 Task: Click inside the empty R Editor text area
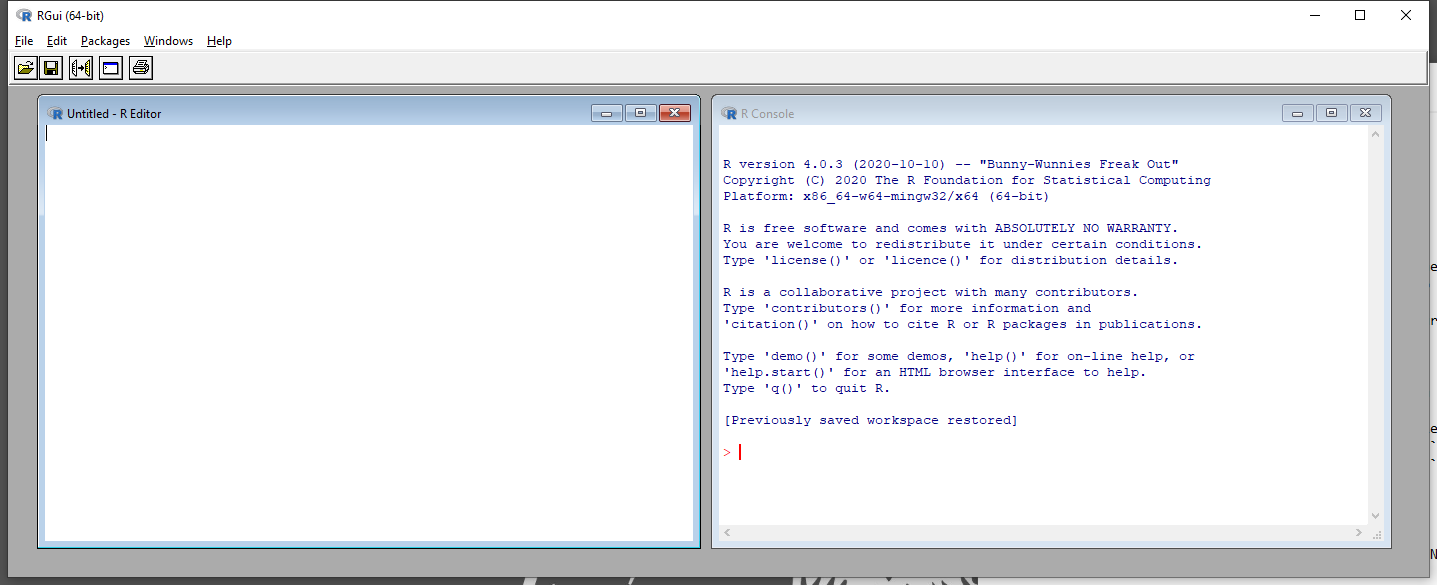[368, 330]
